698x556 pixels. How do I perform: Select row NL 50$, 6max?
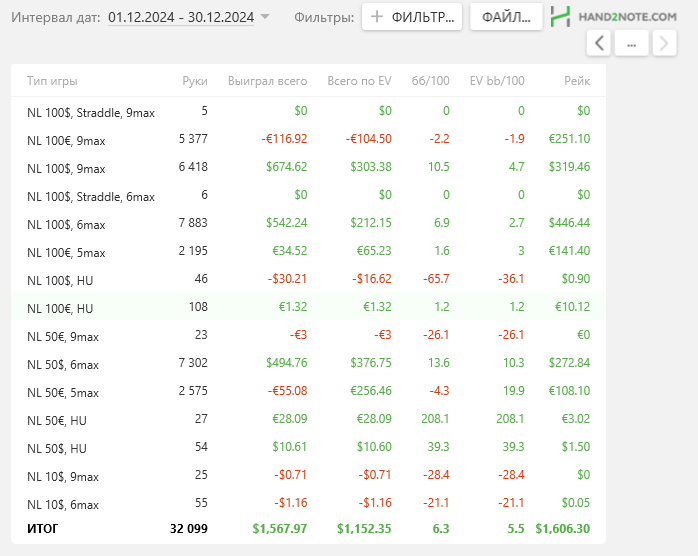pos(308,363)
